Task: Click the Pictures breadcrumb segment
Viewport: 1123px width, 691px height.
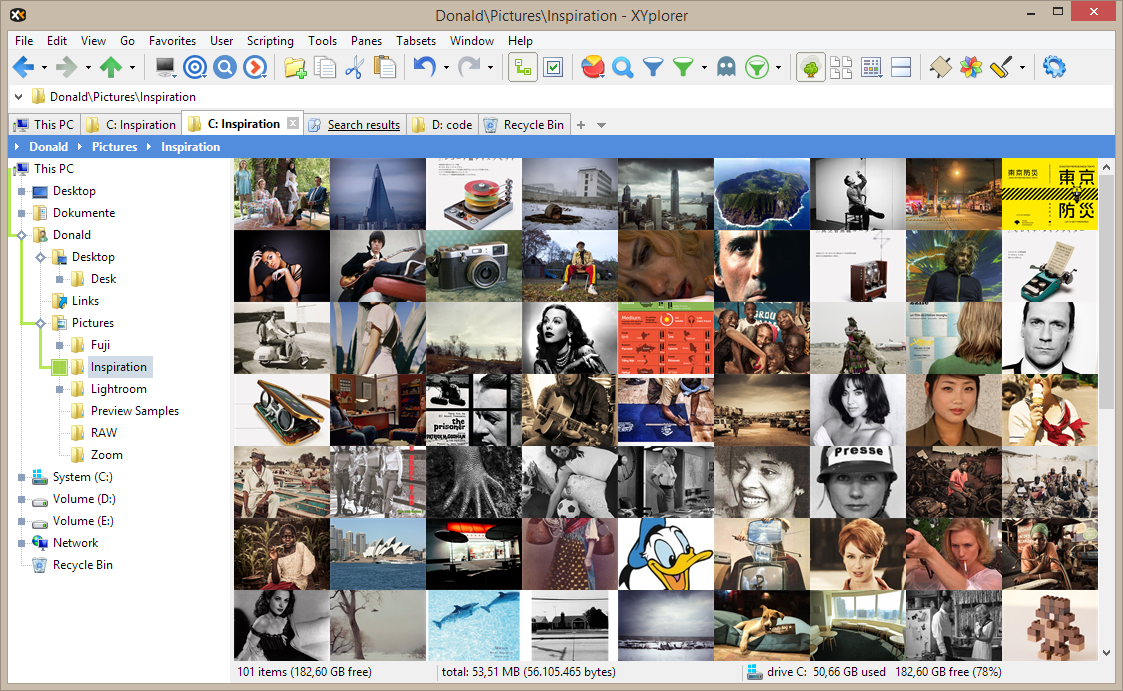Action: pos(114,147)
